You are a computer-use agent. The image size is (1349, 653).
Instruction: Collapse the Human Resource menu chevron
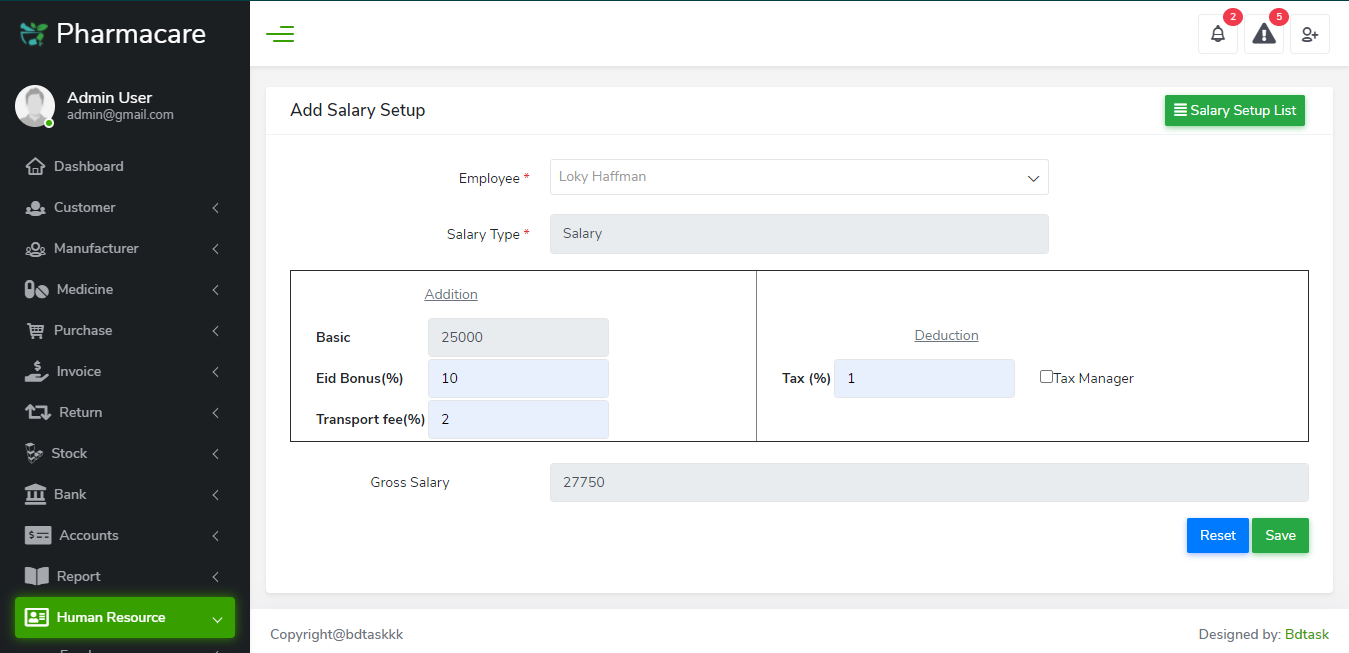218,618
